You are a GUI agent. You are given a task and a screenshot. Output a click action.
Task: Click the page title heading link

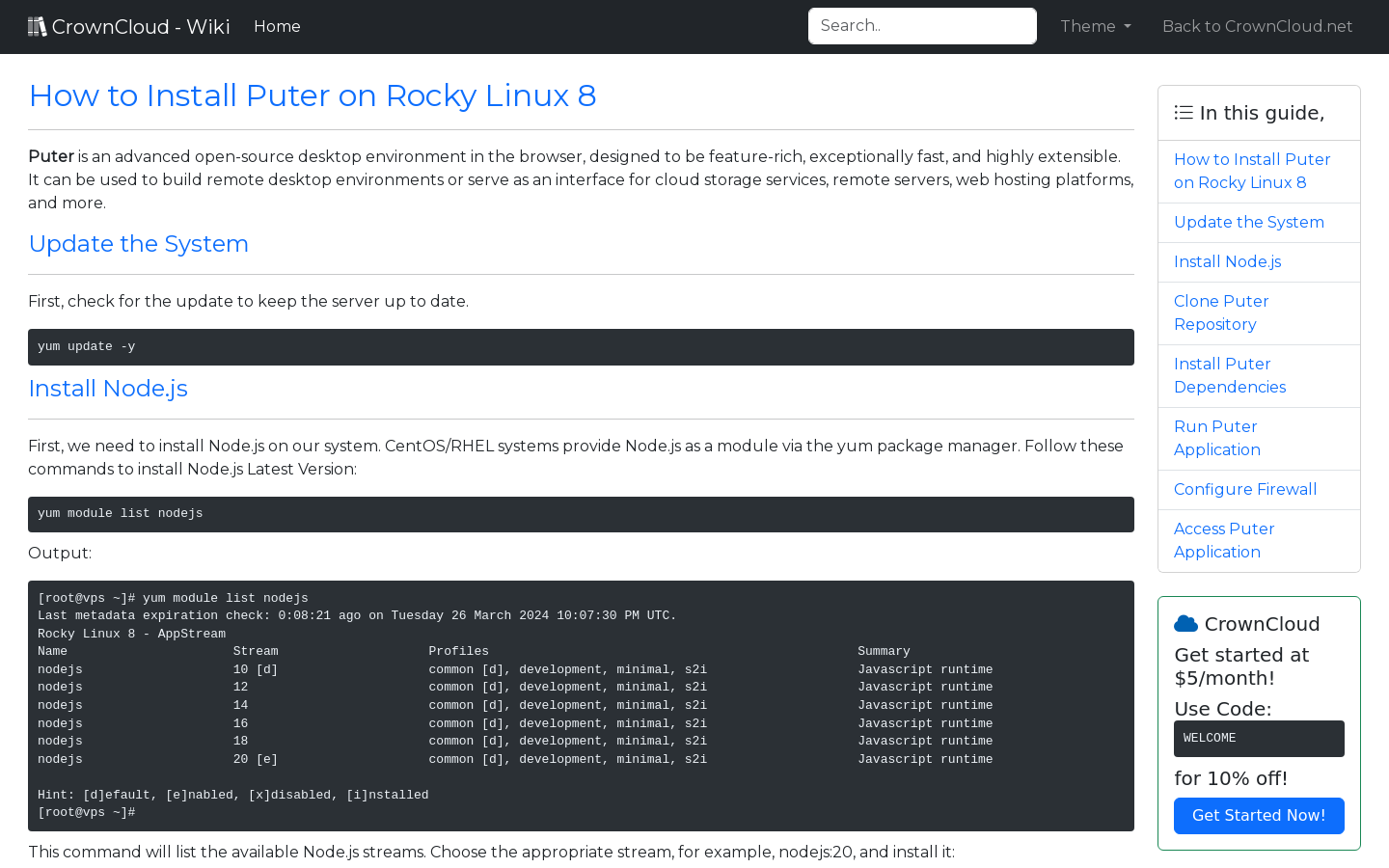tap(313, 95)
